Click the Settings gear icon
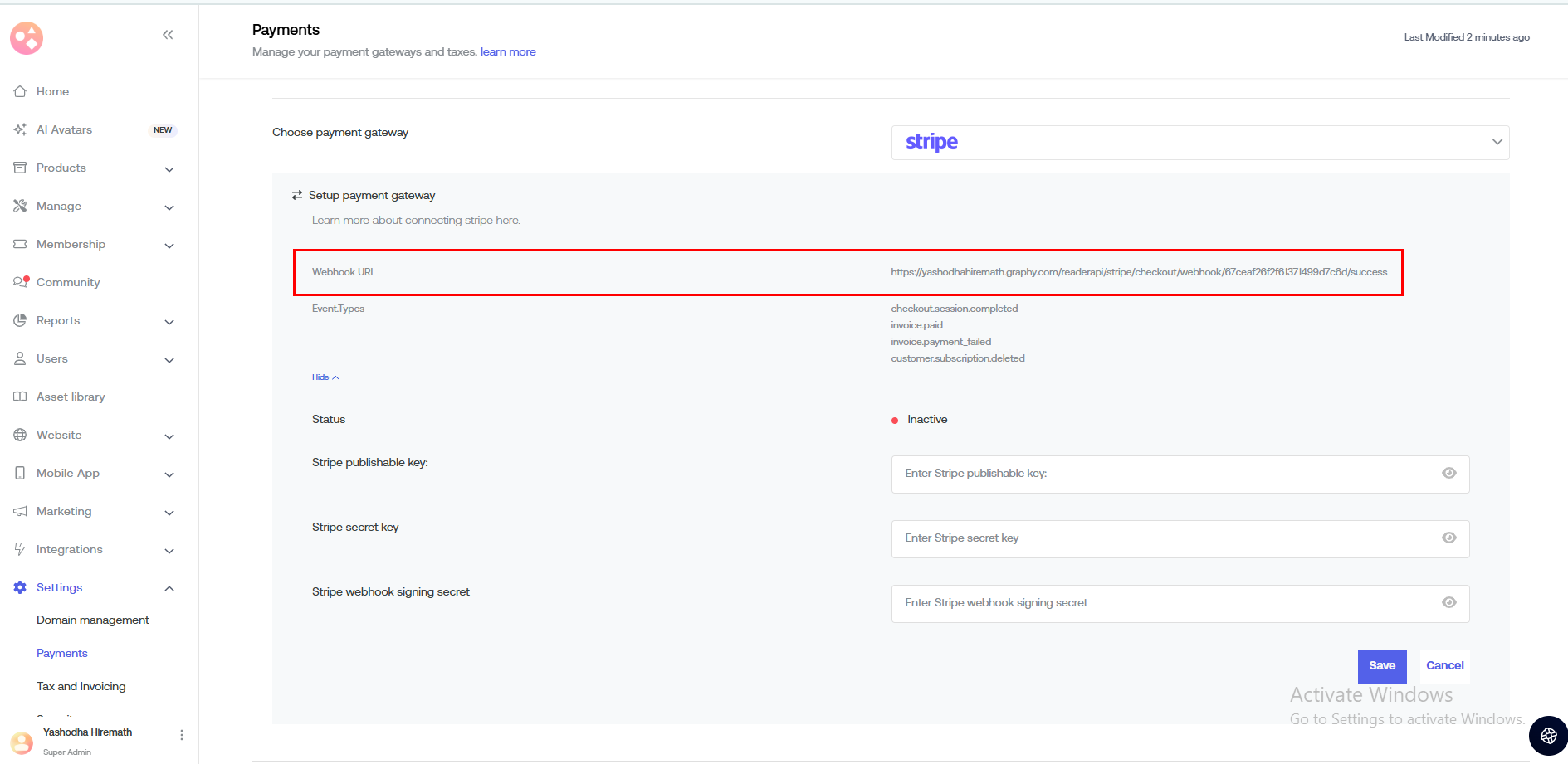Image resolution: width=1568 pixels, height=764 pixels. click(x=20, y=587)
